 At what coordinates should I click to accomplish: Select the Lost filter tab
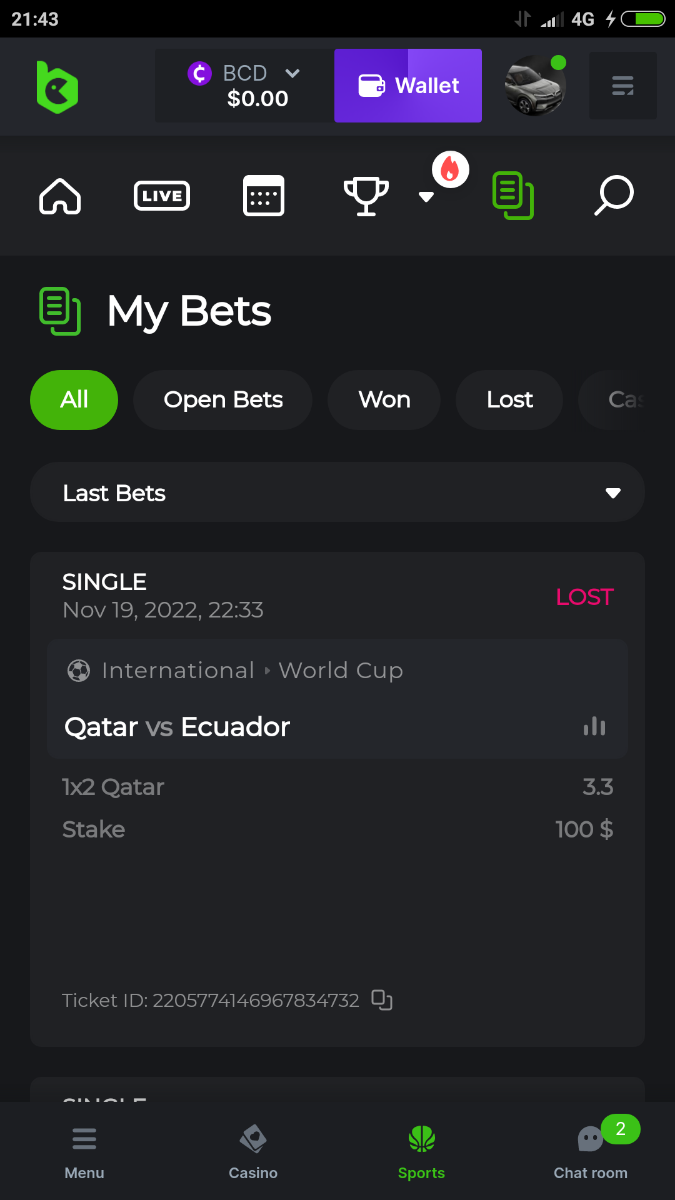click(509, 400)
